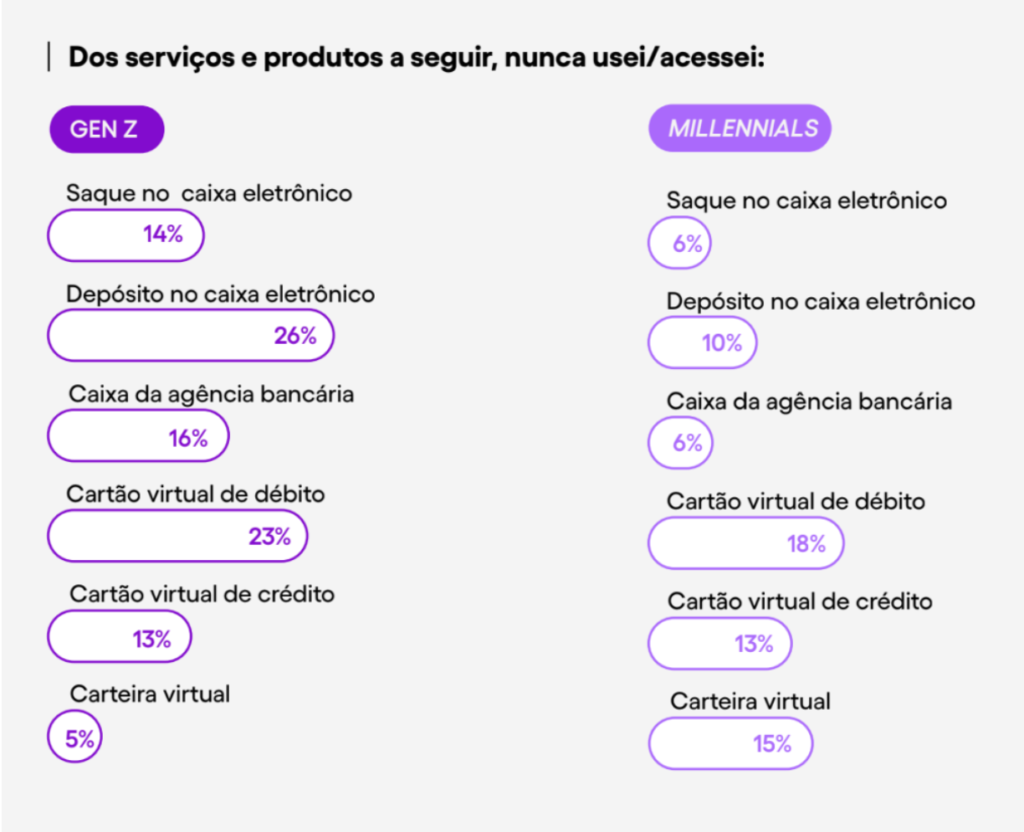Click the GEN Z purple badge
The image size is (1024, 832).
(106, 129)
